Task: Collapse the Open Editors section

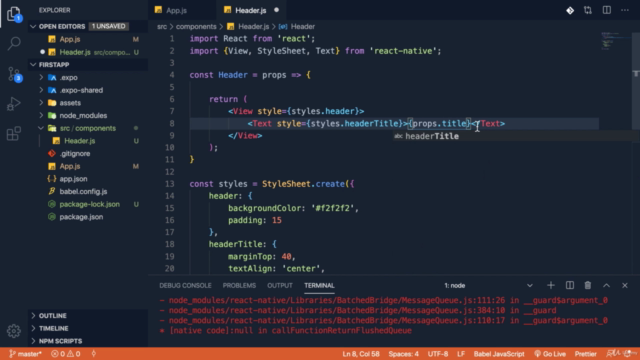Action: (88, 26)
